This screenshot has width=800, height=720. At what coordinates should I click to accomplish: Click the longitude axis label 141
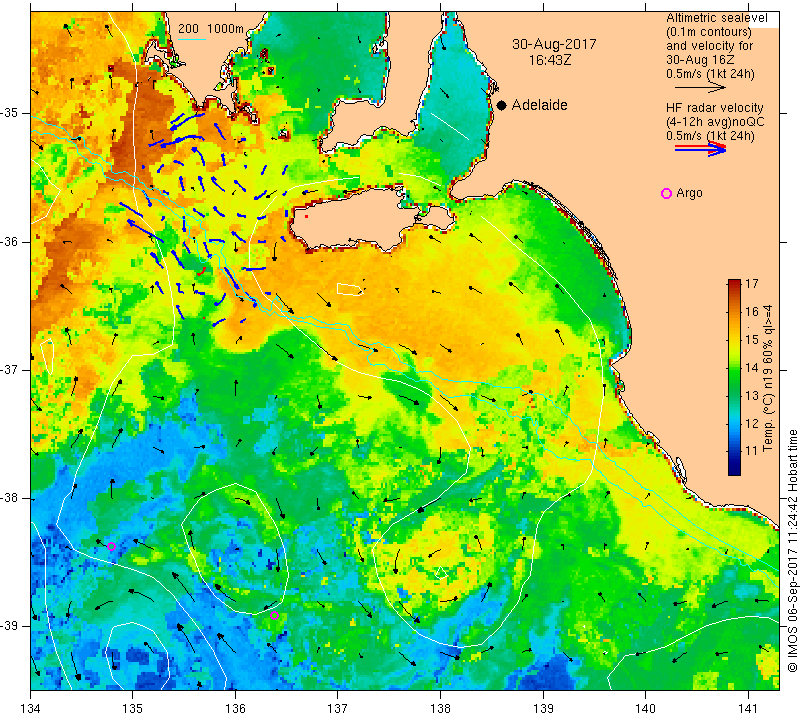click(748, 708)
